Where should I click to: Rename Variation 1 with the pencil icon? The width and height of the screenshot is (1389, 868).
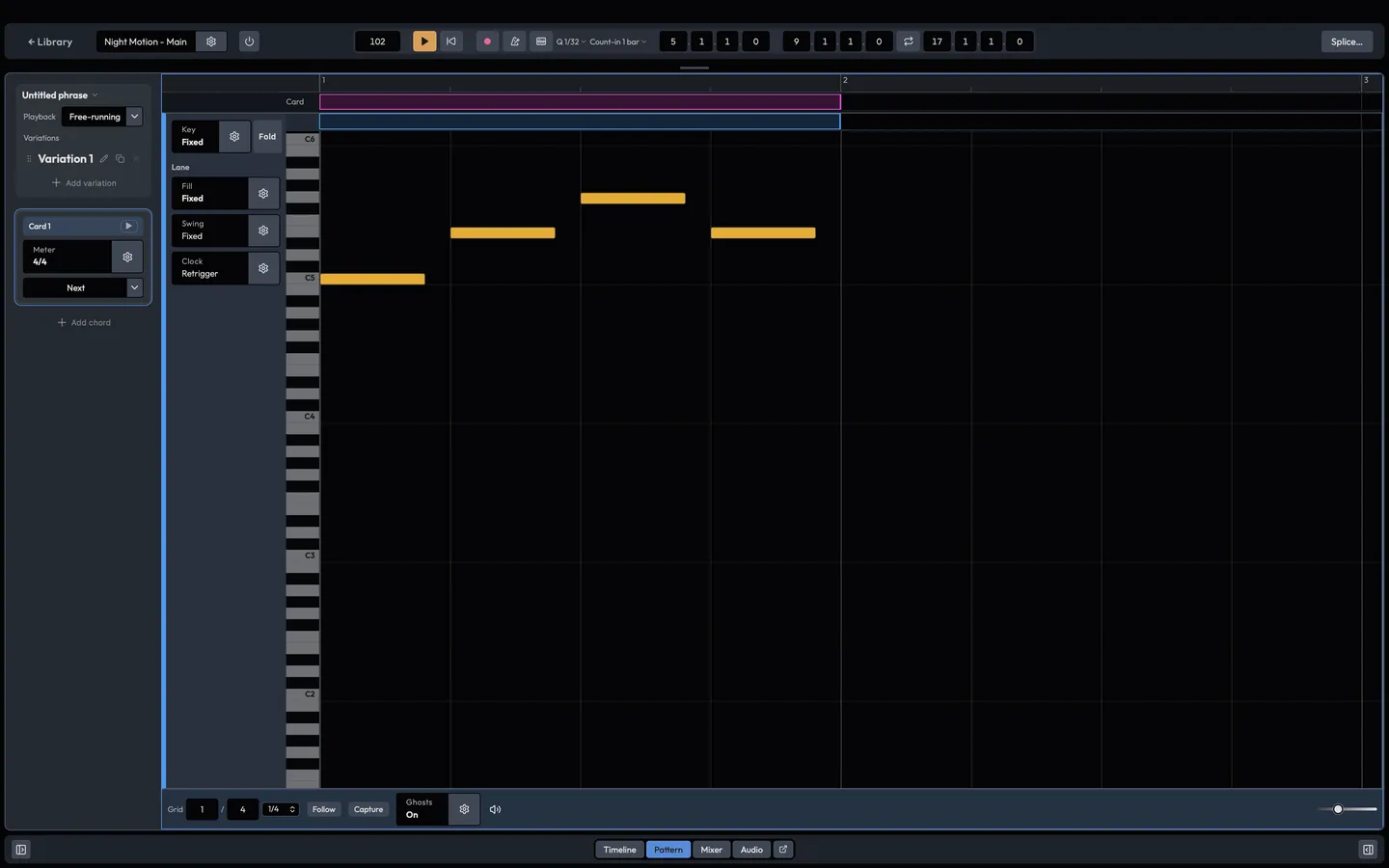coord(104,159)
